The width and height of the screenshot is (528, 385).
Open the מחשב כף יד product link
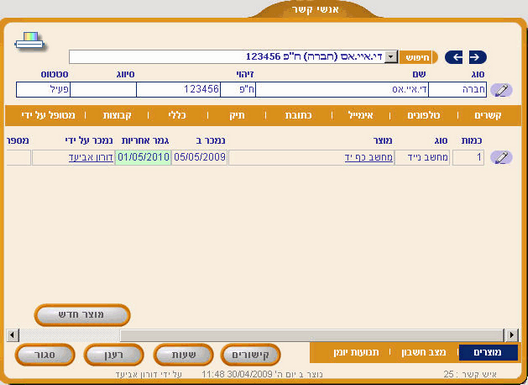[x=369, y=158]
